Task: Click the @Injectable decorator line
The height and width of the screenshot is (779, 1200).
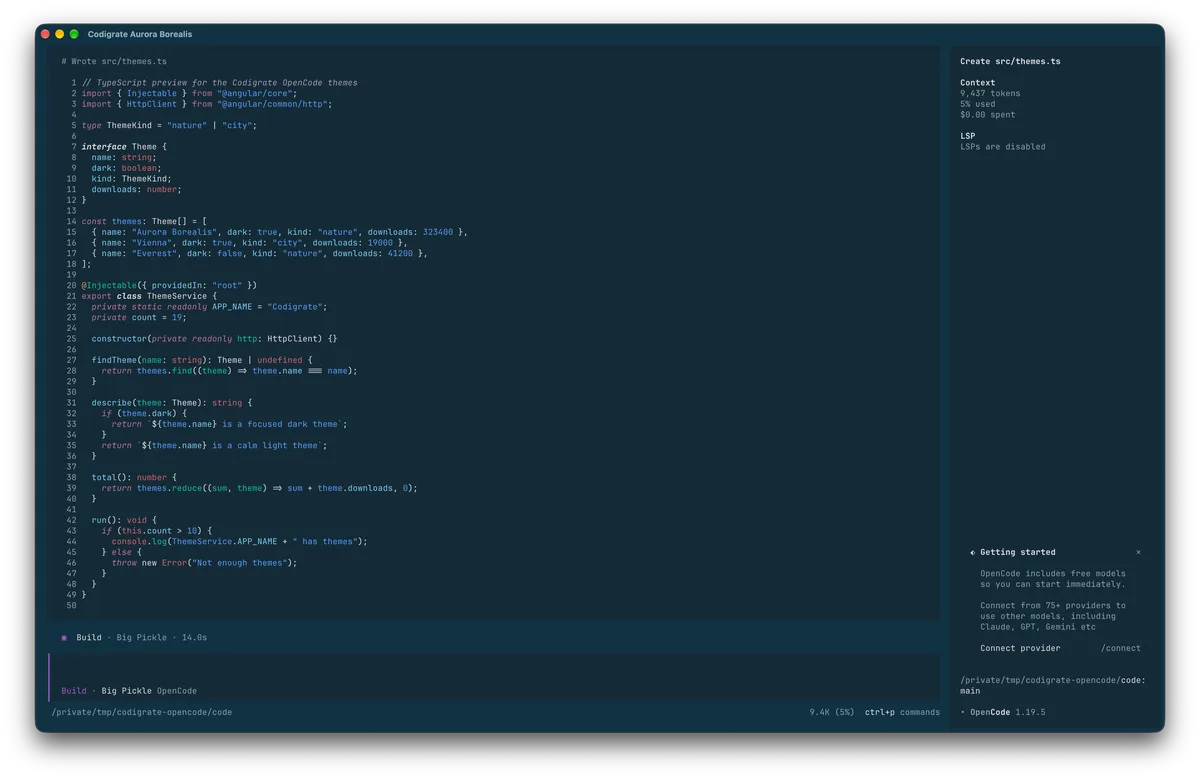Action: (169, 285)
